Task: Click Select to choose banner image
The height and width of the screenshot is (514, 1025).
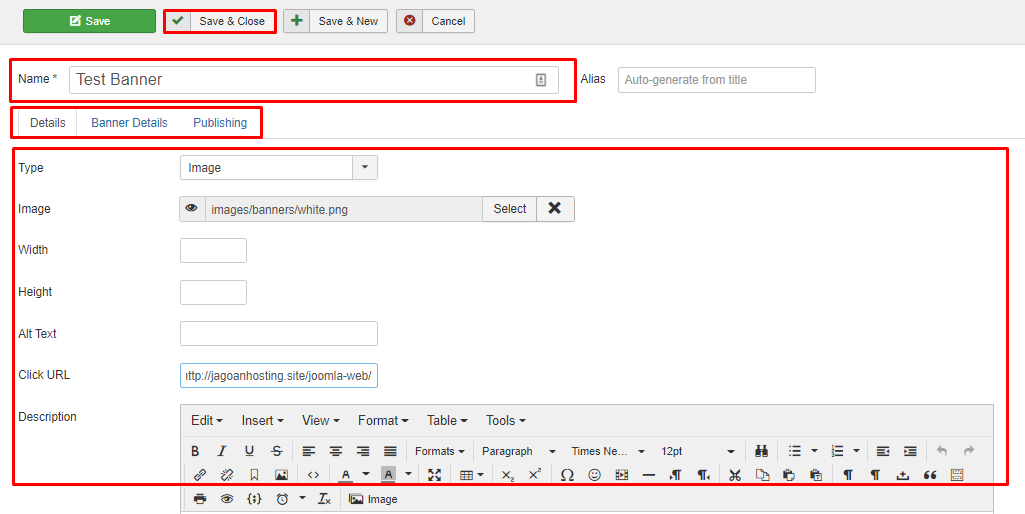Action: coord(510,209)
